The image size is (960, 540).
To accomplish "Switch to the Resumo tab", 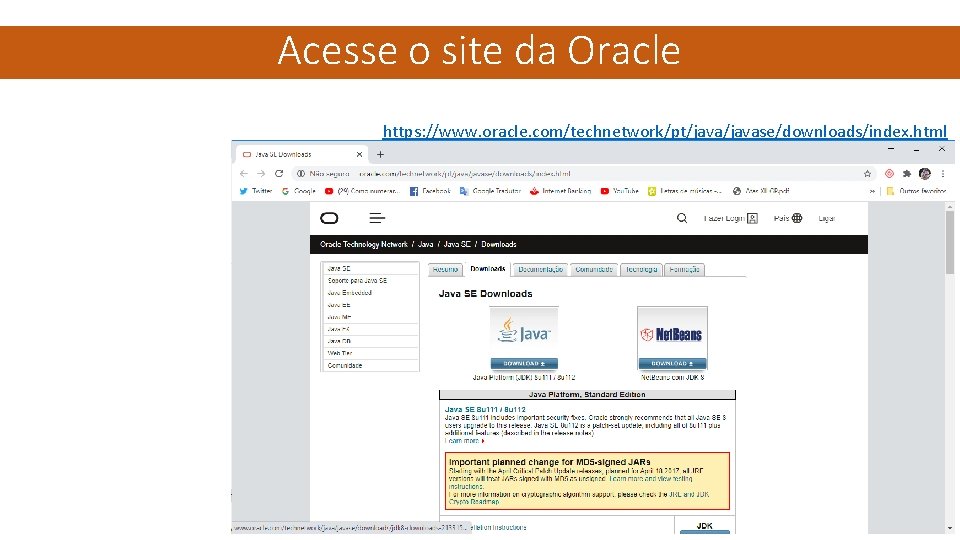I will (x=445, y=269).
